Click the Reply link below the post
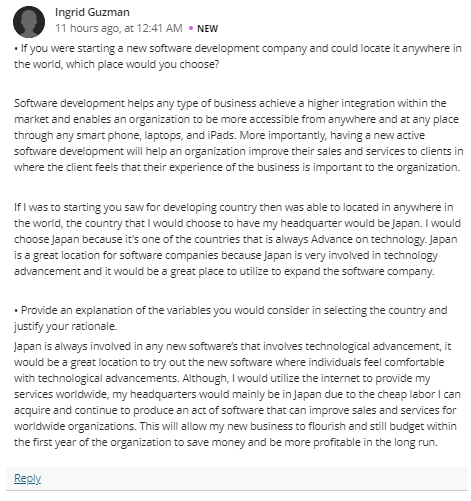Image resolution: width=471 pixels, height=501 pixels. pos(27,478)
